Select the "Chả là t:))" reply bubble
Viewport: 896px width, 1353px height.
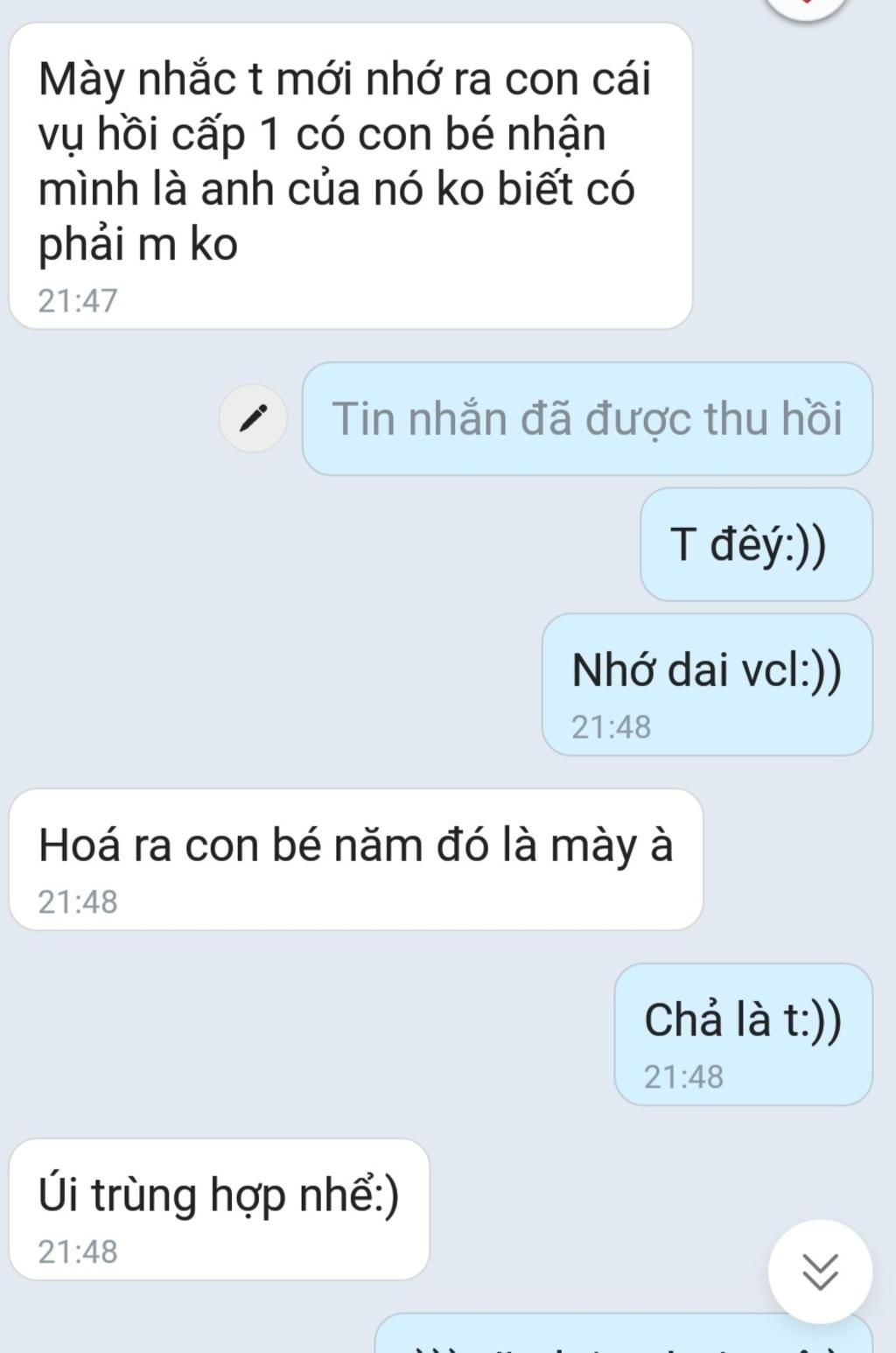pyautogui.click(x=743, y=1034)
